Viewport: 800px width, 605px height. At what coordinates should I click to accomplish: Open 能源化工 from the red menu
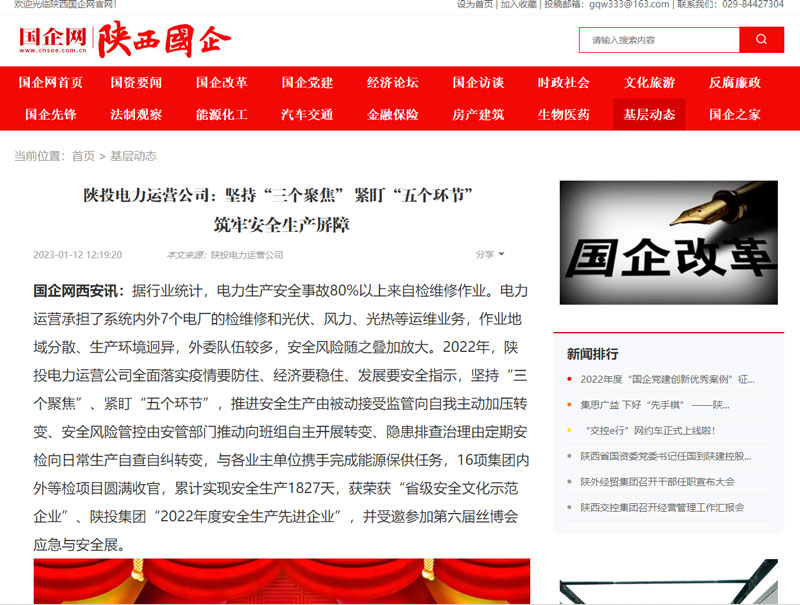point(222,114)
